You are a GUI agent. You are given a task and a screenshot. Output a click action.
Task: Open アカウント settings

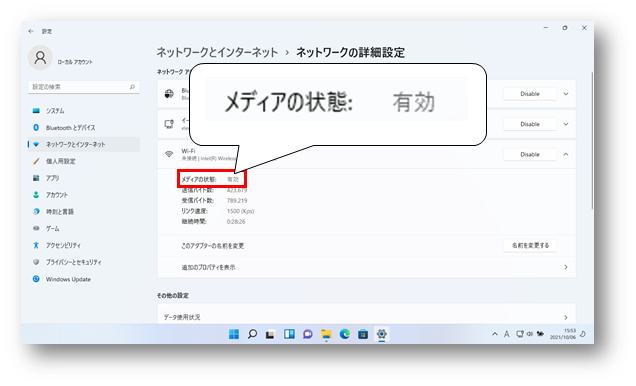point(84,195)
